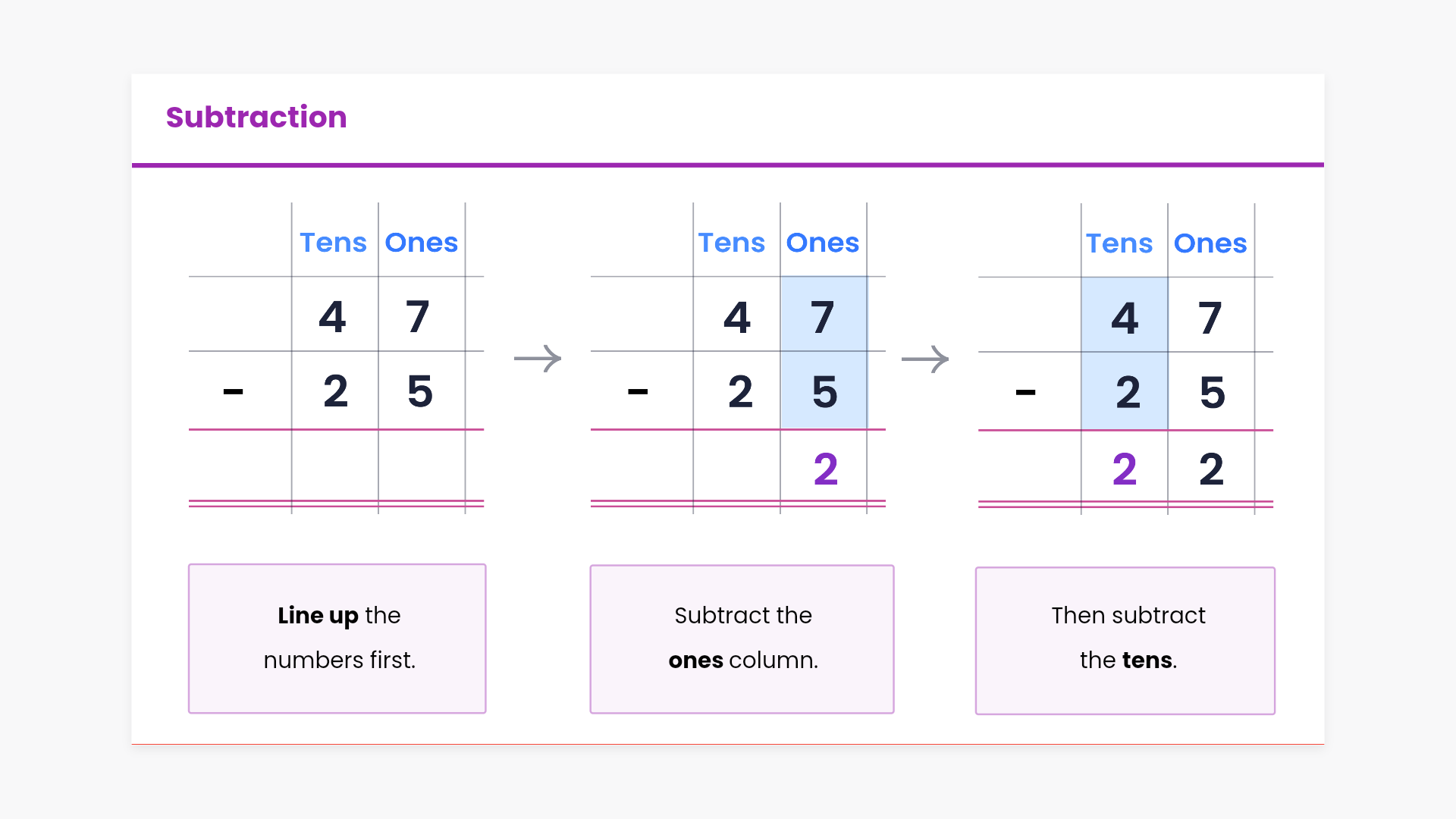Select the highlighted 5 in the middle grid
The width and height of the screenshot is (1456, 819).
tap(824, 392)
